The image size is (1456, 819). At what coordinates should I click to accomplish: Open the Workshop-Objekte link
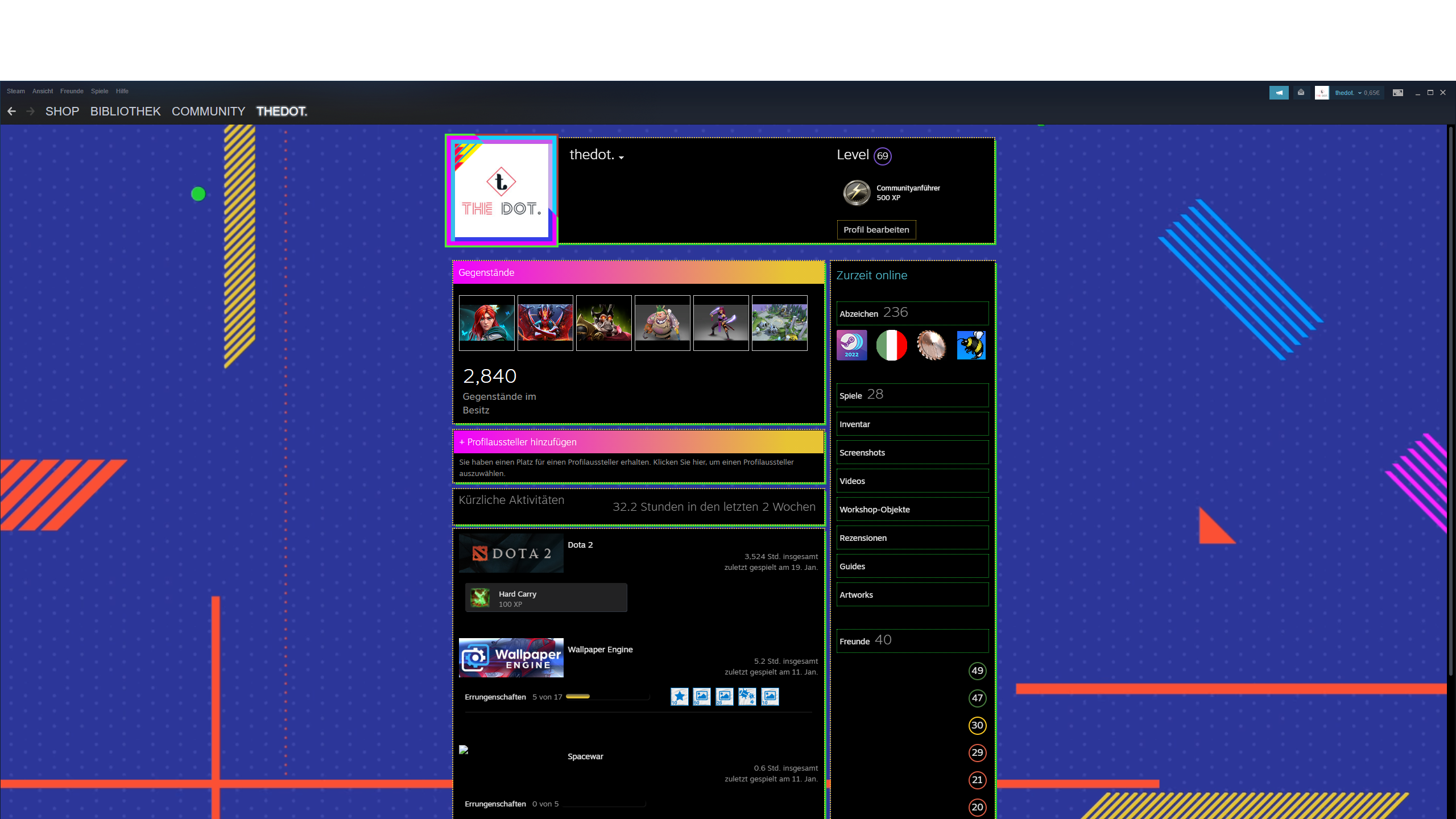(912, 509)
